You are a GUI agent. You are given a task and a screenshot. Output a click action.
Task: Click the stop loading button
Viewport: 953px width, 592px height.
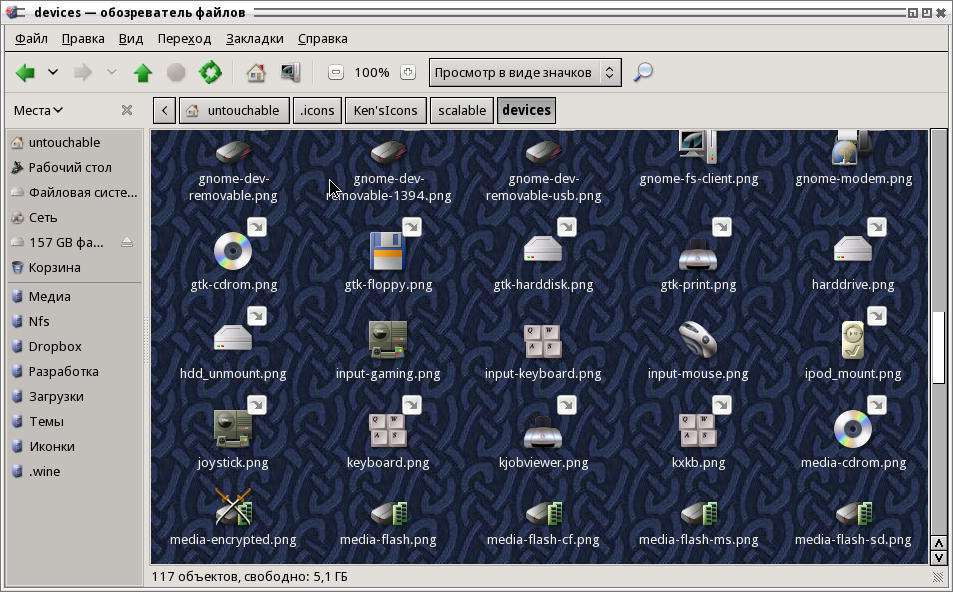176,73
